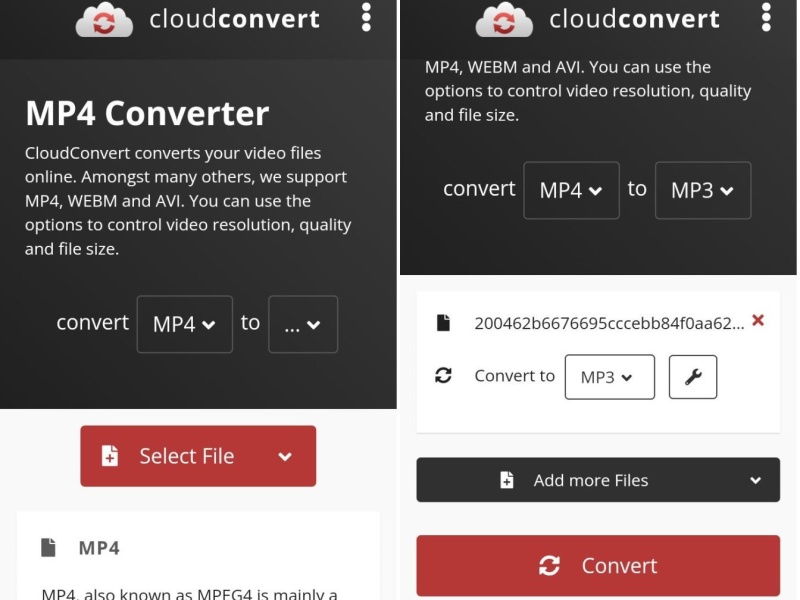Expand the Select File chevron arrow
The image size is (800, 600).
coord(285,457)
